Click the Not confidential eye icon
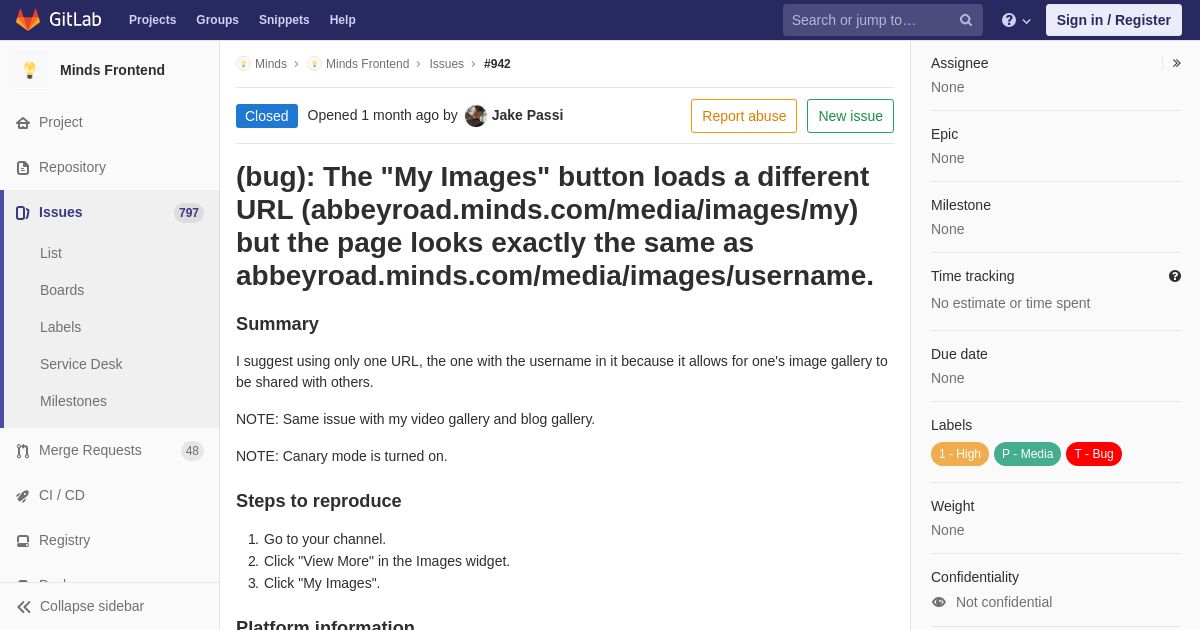Screen dimensions: 1200x630 tap(939, 602)
